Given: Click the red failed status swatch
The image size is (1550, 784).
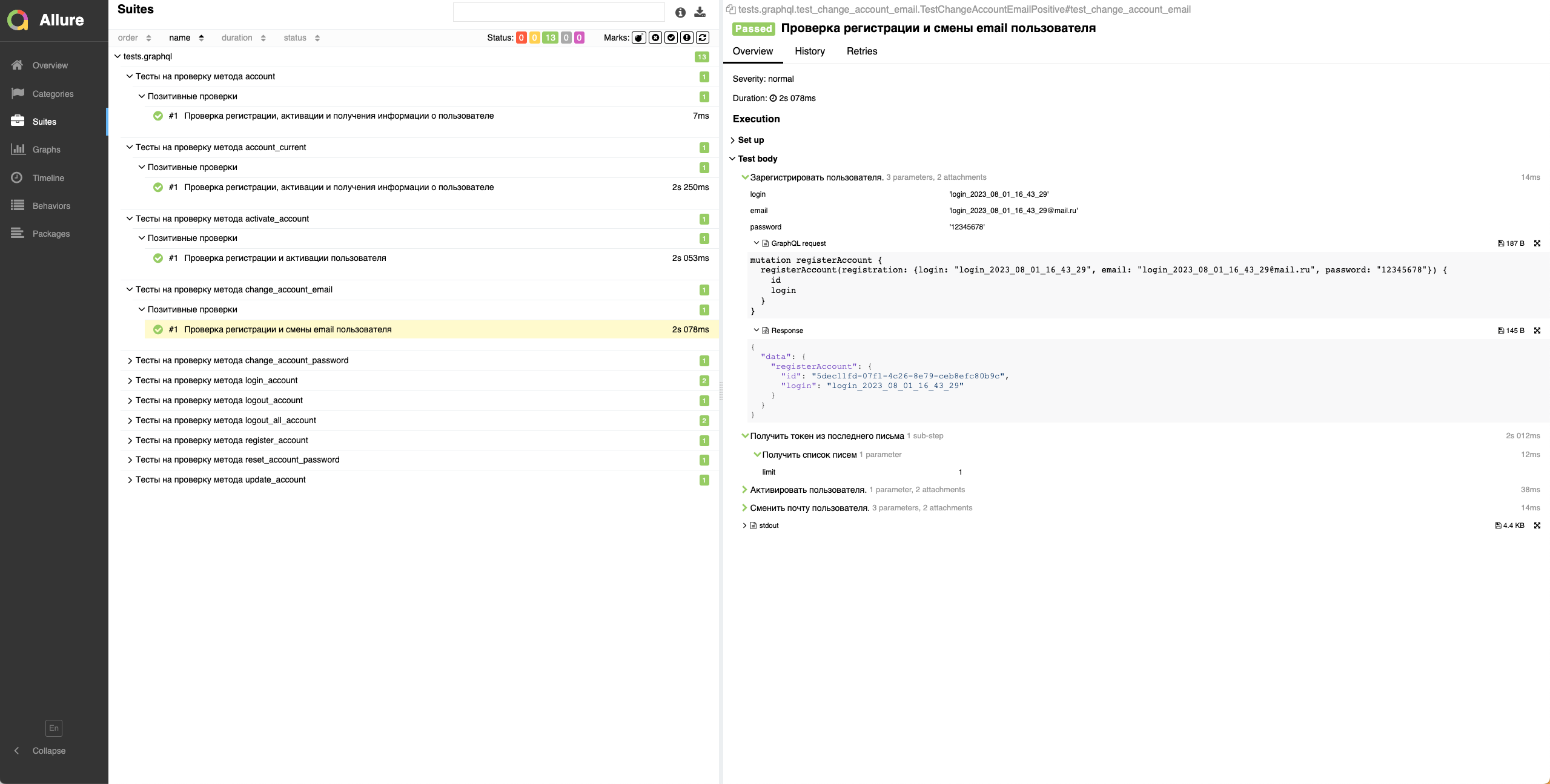Looking at the screenshot, I should (x=521, y=38).
